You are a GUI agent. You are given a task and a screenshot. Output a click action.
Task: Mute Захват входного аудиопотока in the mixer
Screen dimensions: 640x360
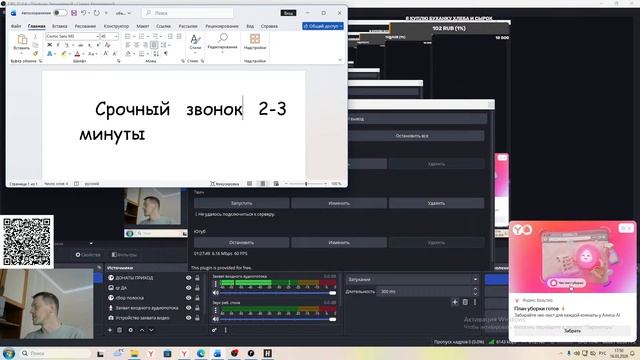tap(216, 293)
